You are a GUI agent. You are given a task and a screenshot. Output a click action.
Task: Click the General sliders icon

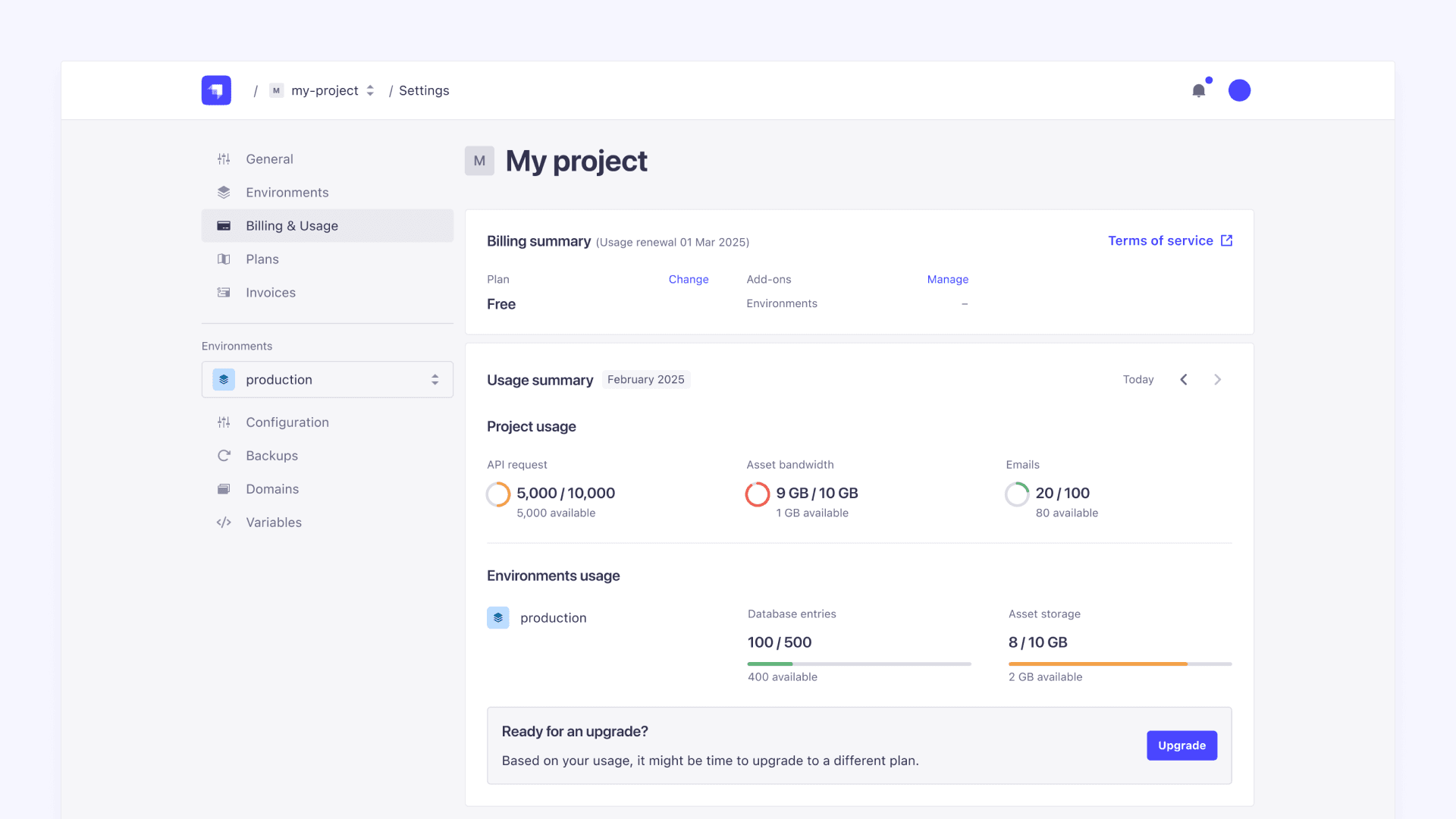pos(224,159)
